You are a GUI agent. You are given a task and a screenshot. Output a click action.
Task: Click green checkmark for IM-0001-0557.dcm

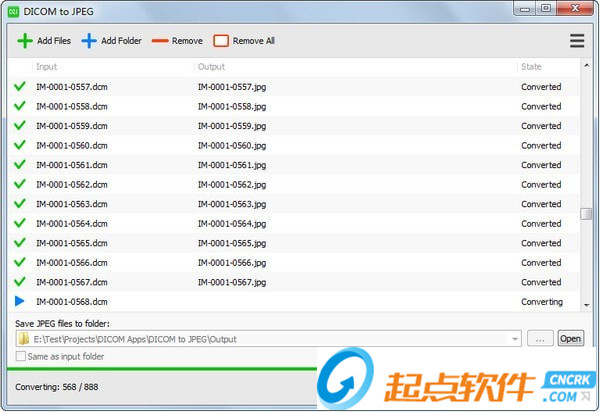(x=20, y=86)
